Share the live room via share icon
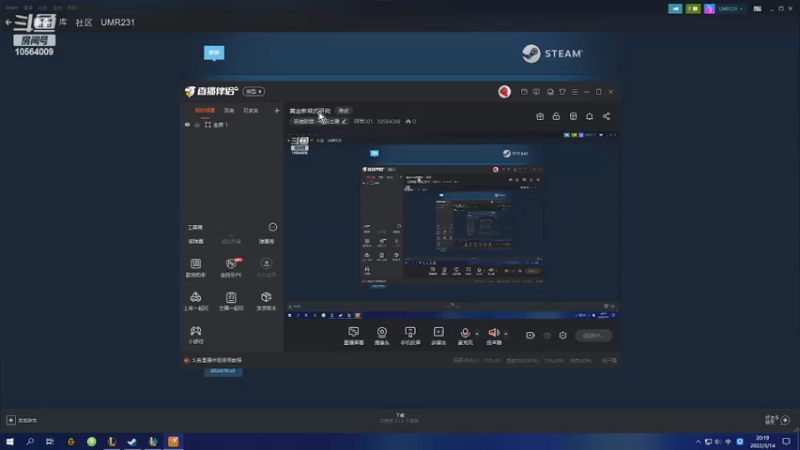Screen dimensions: 800x450 pyautogui.click(x=606, y=116)
